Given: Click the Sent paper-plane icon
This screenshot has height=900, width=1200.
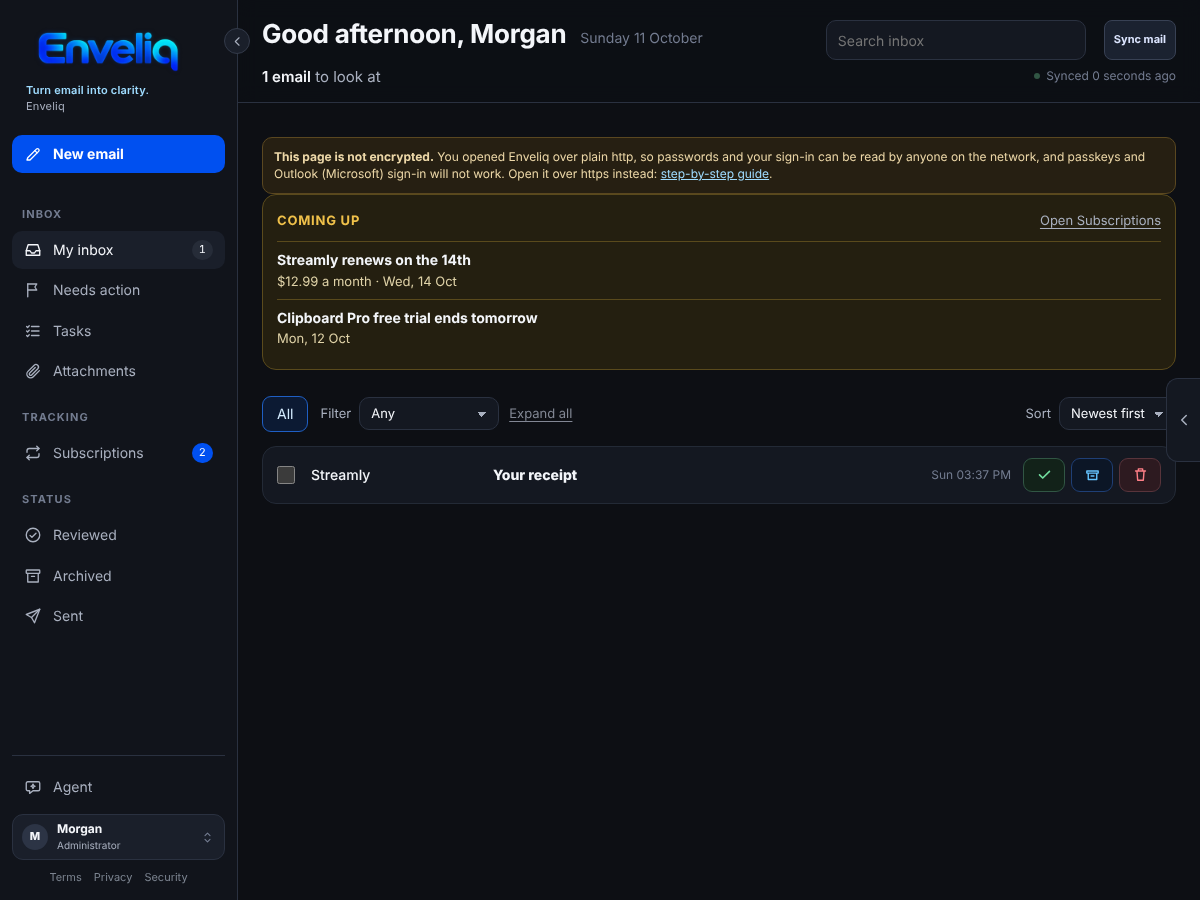Looking at the screenshot, I should 33,616.
